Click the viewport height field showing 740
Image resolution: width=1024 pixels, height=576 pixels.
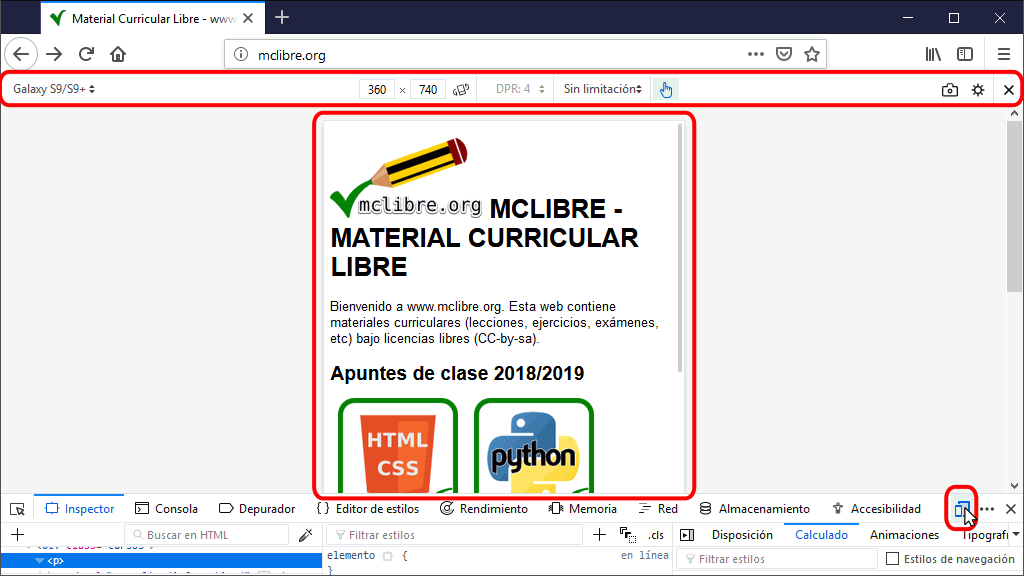click(428, 89)
